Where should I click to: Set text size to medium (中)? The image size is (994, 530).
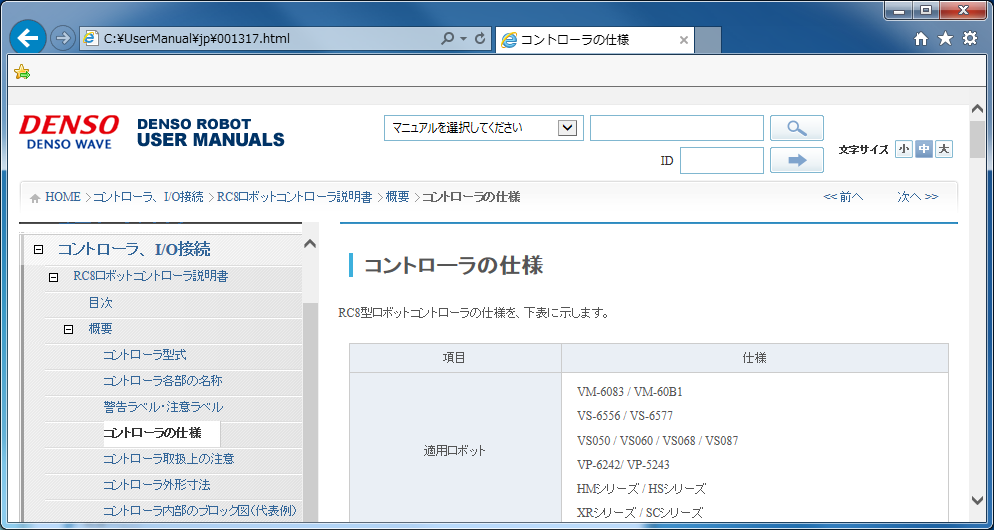[924, 149]
